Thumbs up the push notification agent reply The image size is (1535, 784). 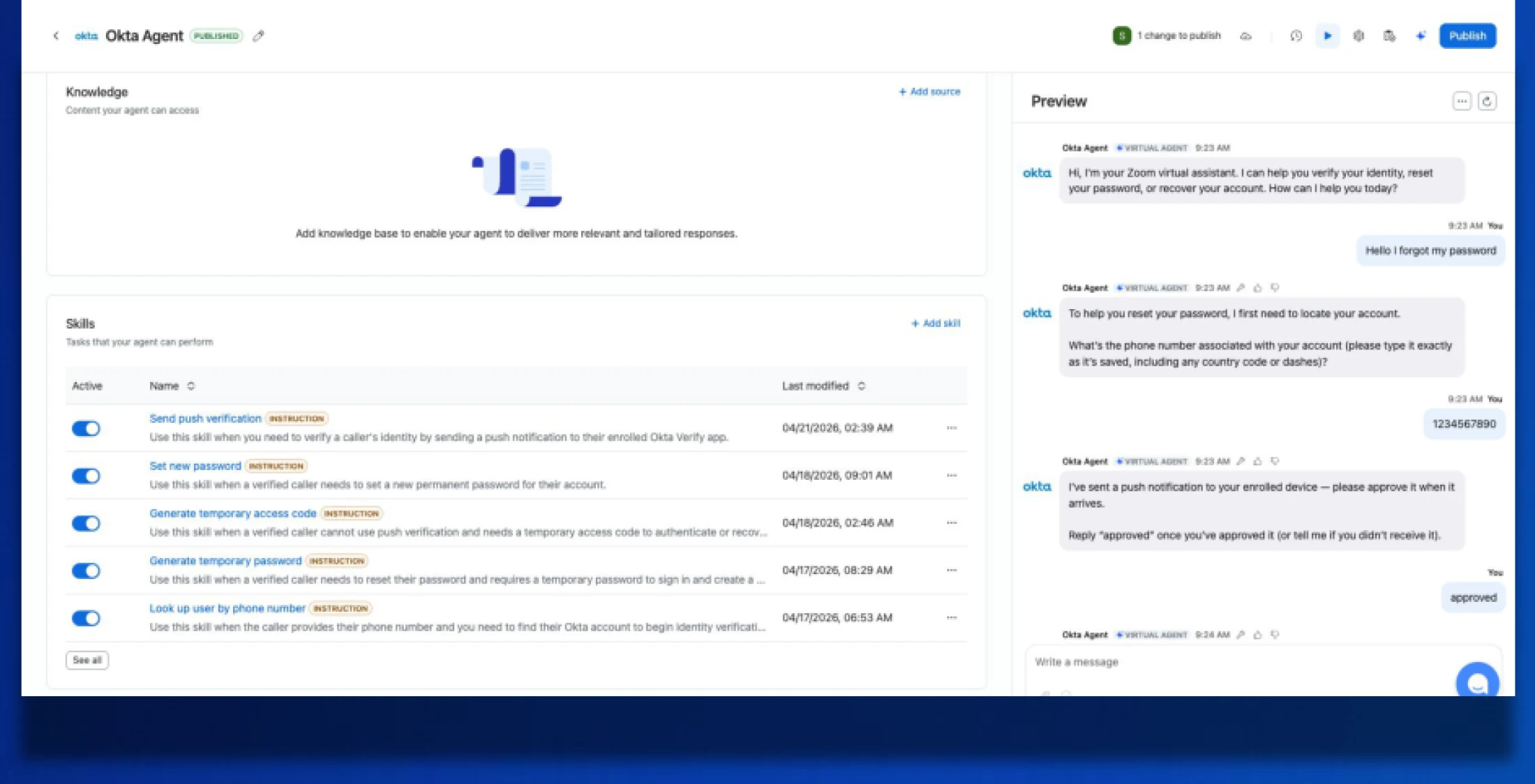[x=1257, y=461]
